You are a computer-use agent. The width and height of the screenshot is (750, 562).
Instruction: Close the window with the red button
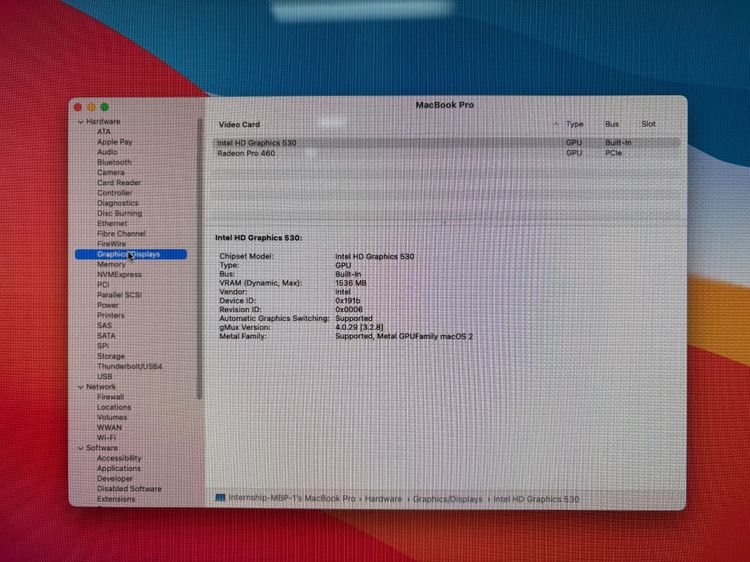pos(78,107)
